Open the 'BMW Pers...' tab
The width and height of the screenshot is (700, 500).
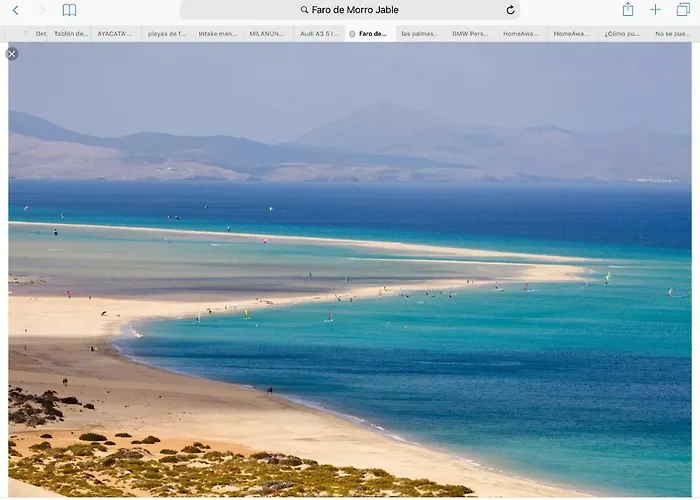coord(470,33)
